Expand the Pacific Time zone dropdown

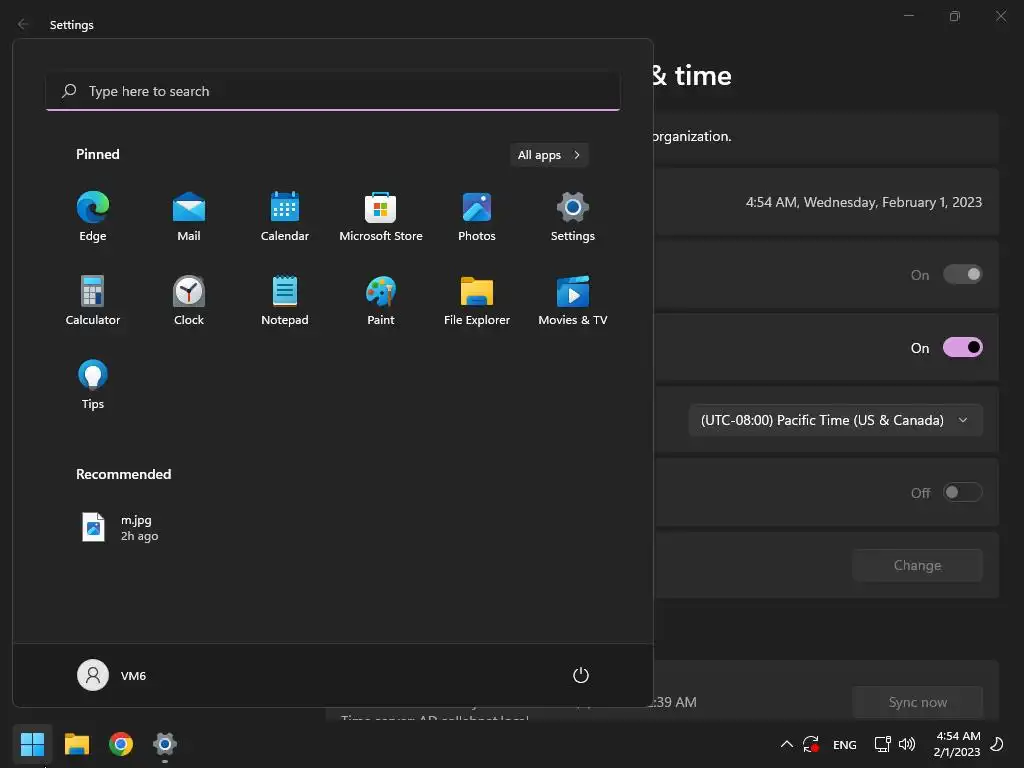[x=835, y=420]
